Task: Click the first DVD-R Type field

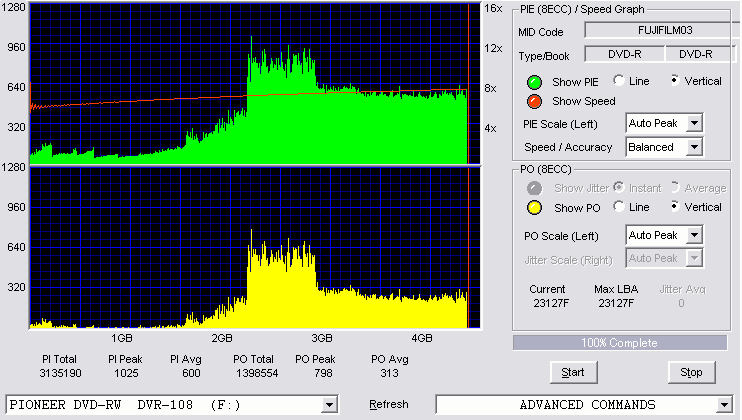Action: click(x=625, y=54)
